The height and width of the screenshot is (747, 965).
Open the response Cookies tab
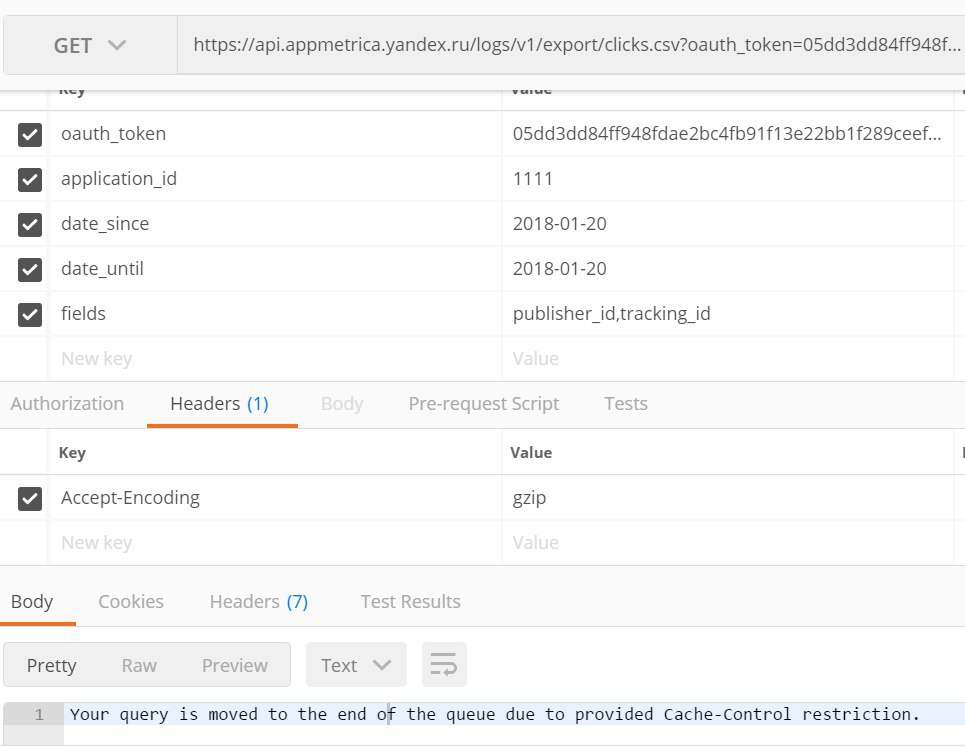pyautogui.click(x=131, y=601)
